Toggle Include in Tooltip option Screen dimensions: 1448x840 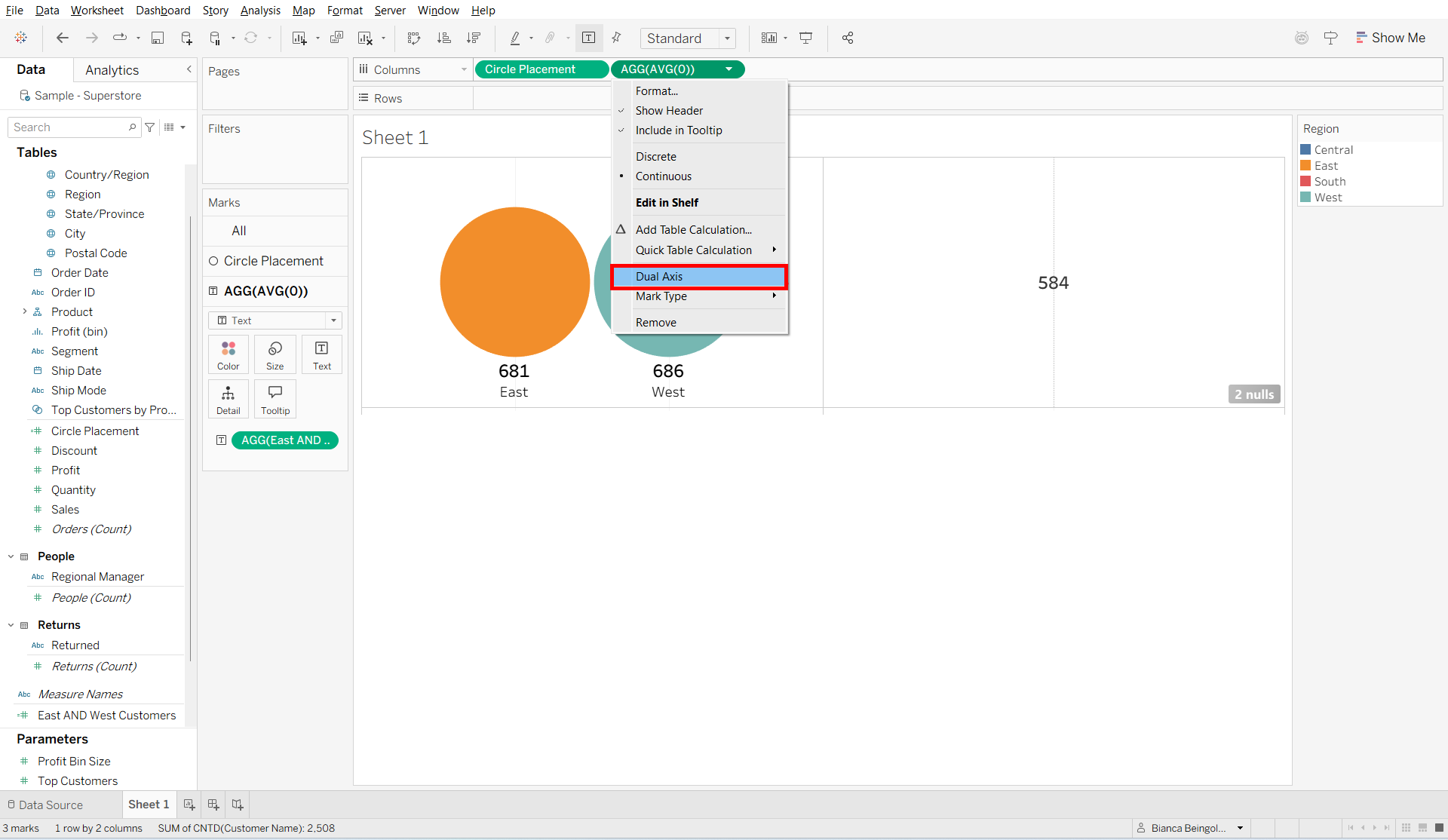[700, 130]
